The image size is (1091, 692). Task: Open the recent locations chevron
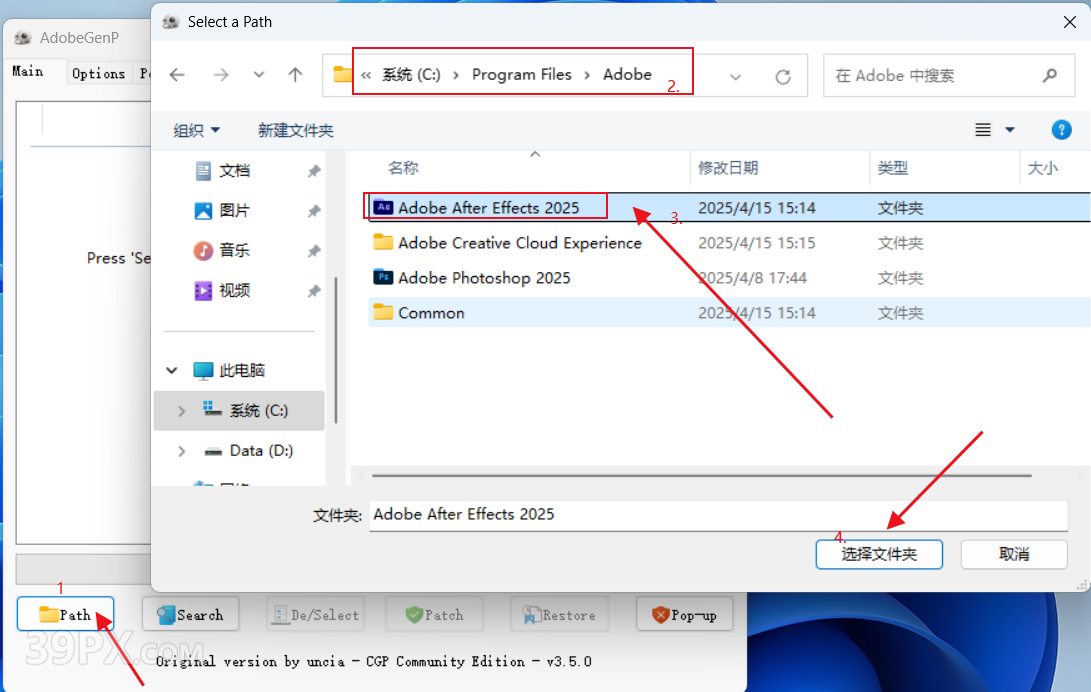259,75
